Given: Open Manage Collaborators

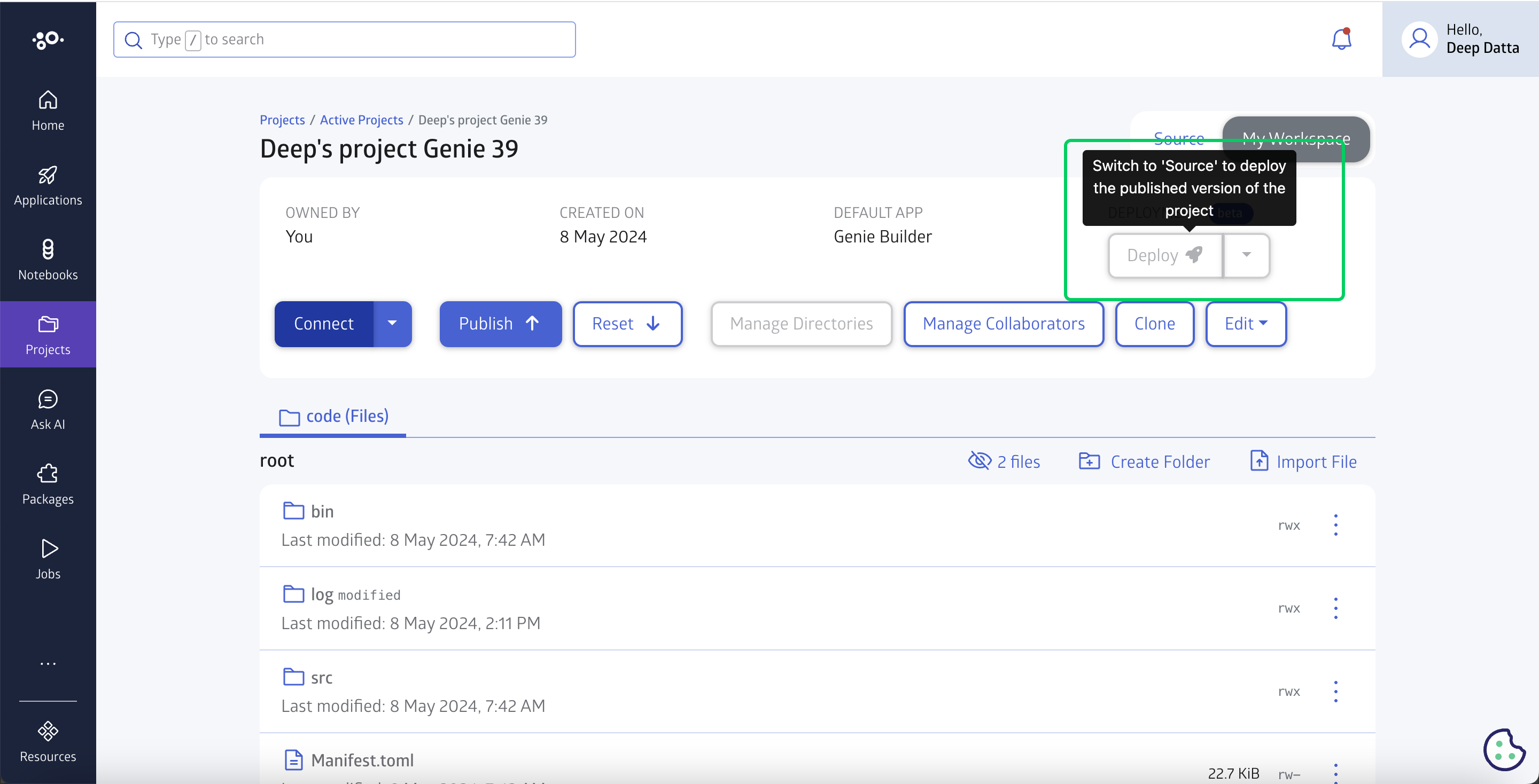Looking at the screenshot, I should (1003, 324).
